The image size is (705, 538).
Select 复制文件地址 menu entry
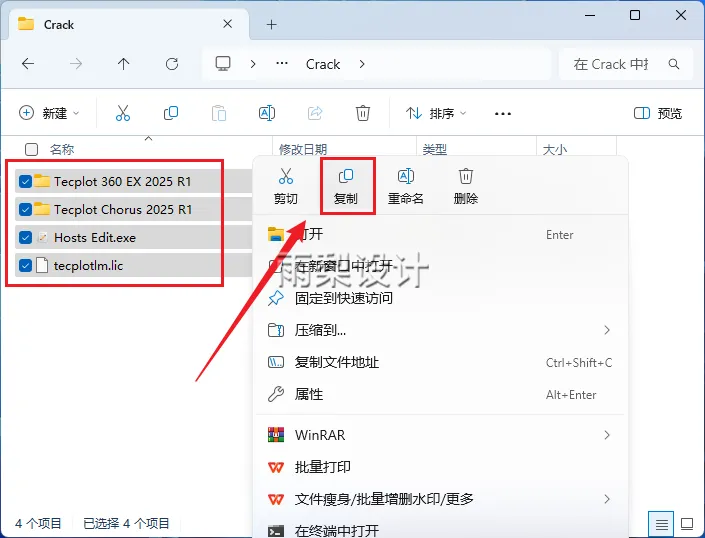point(439,362)
